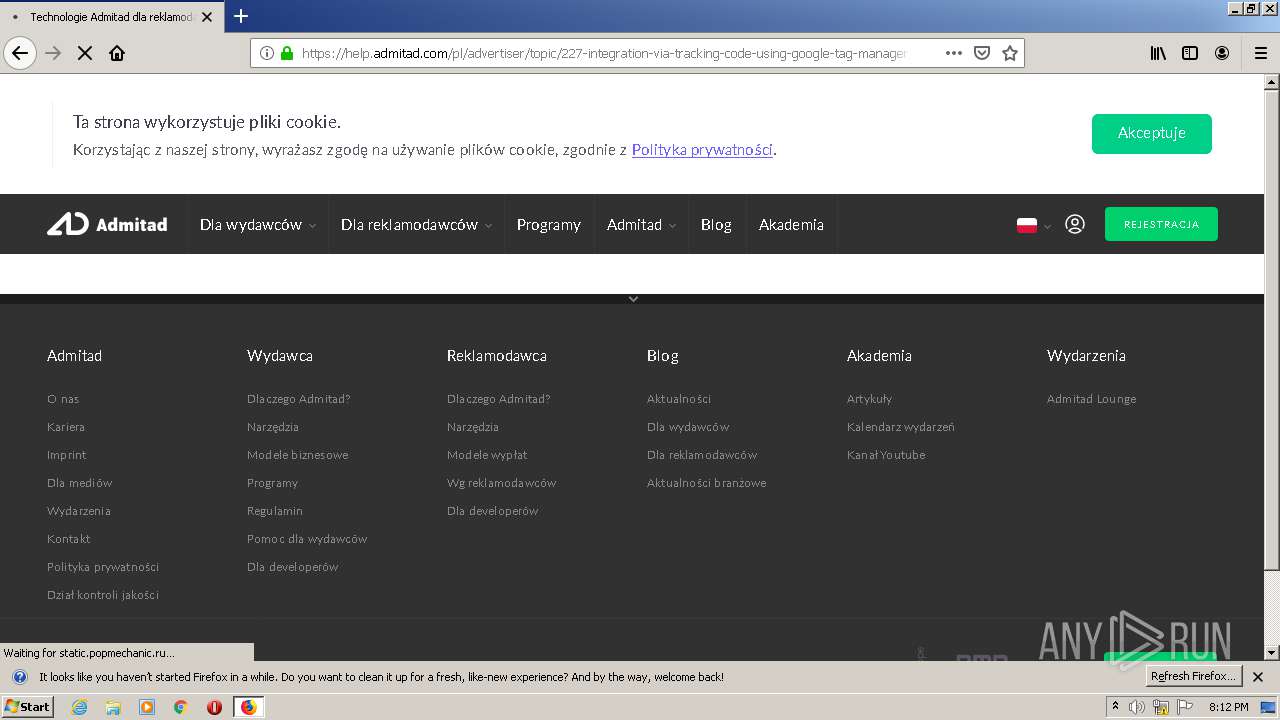Screen dimensions: 1280x720
Task: Open a new browser tab
Action: 241,16
